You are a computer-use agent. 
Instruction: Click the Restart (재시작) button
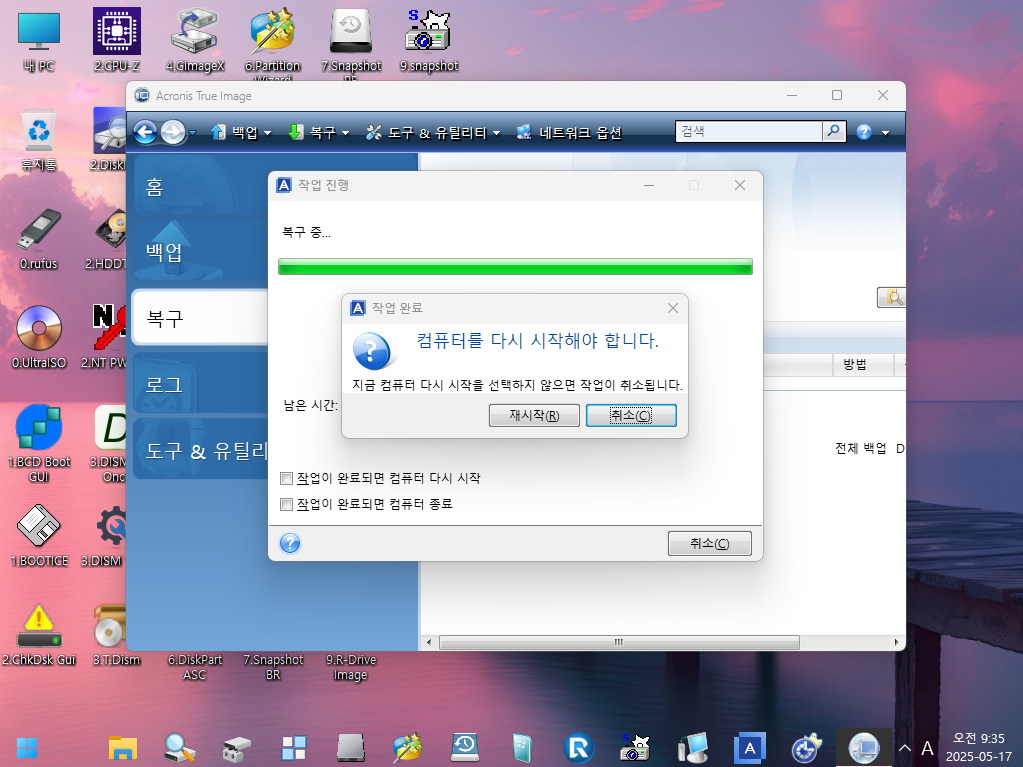pyautogui.click(x=534, y=415)
